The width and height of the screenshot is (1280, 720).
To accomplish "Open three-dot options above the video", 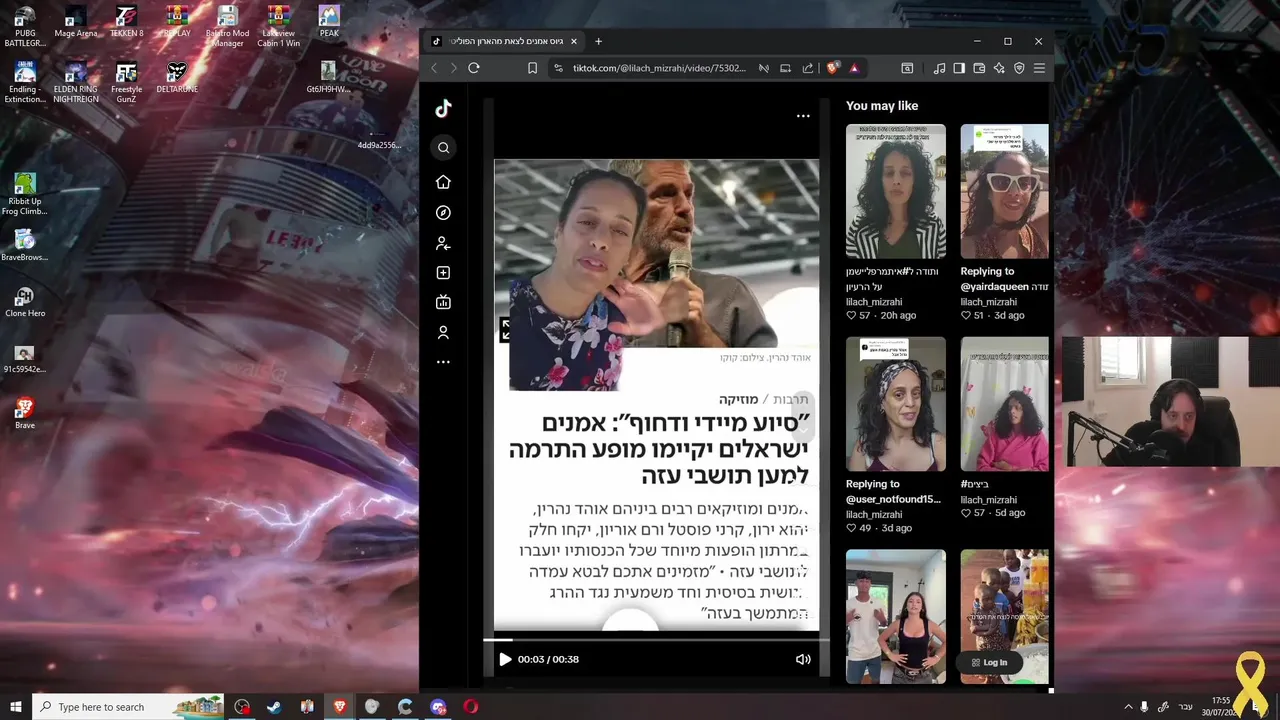I will [x=803, y=116].
